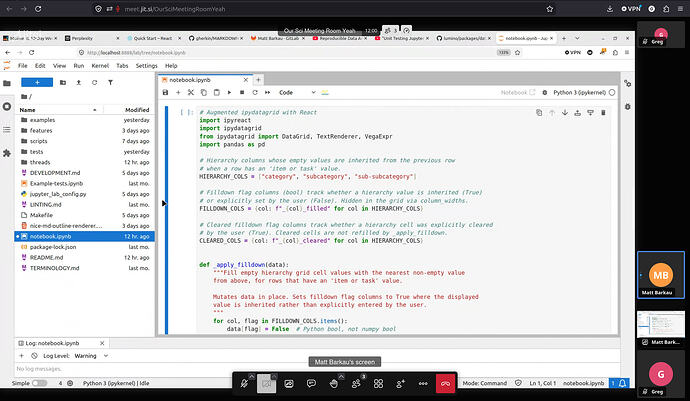Image resolution: width=690 pixels, height=401 pixels.
Task: Duplicate cell using cell toolbar copy icon
Action: click(539, 113)
